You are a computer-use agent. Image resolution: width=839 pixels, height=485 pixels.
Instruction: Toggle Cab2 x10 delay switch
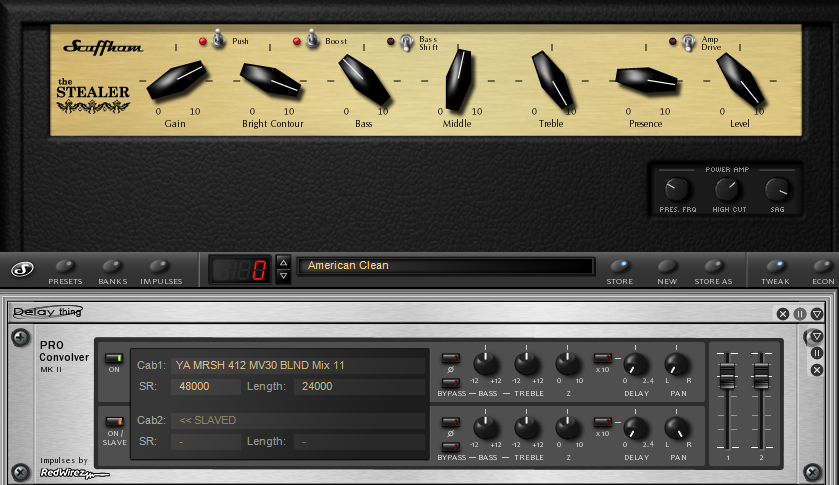point(602,422)
